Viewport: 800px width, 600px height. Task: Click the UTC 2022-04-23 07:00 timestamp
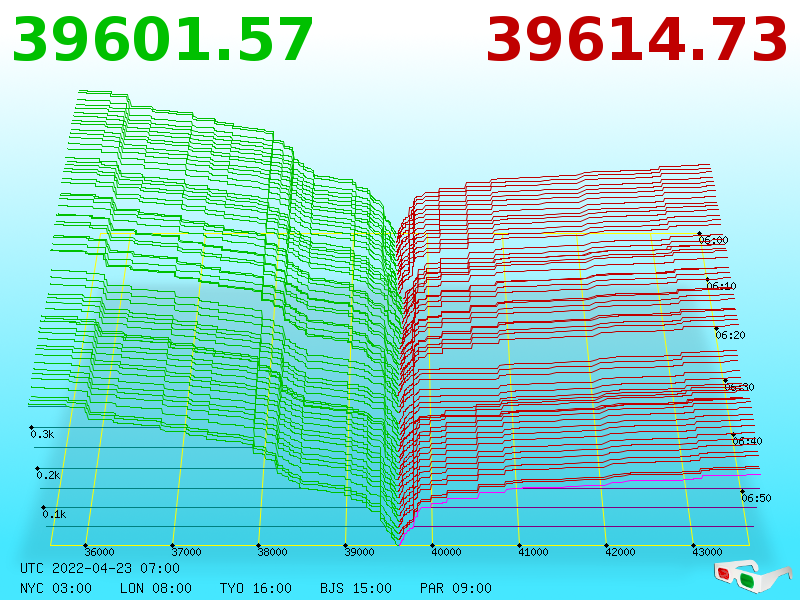pyautogui.click(x=100, y=568)
